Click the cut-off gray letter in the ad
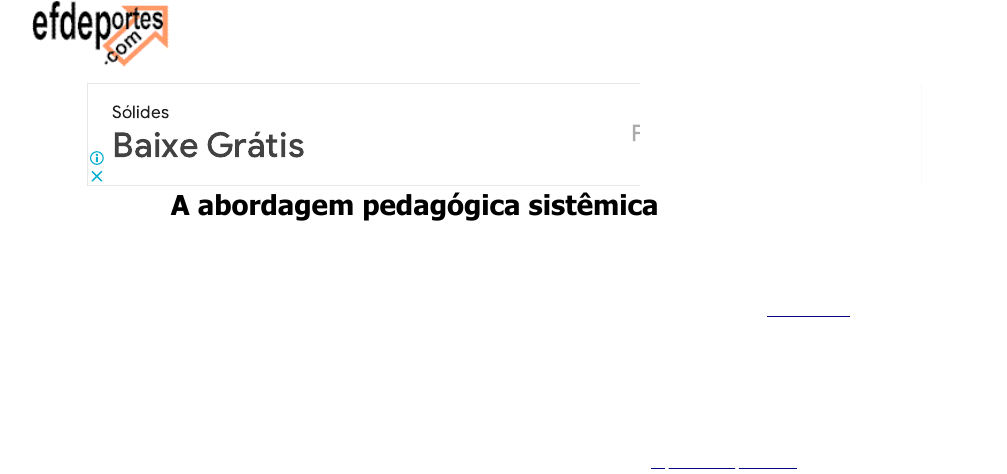This screenshot has height=474, width=1007. point(635,133)
